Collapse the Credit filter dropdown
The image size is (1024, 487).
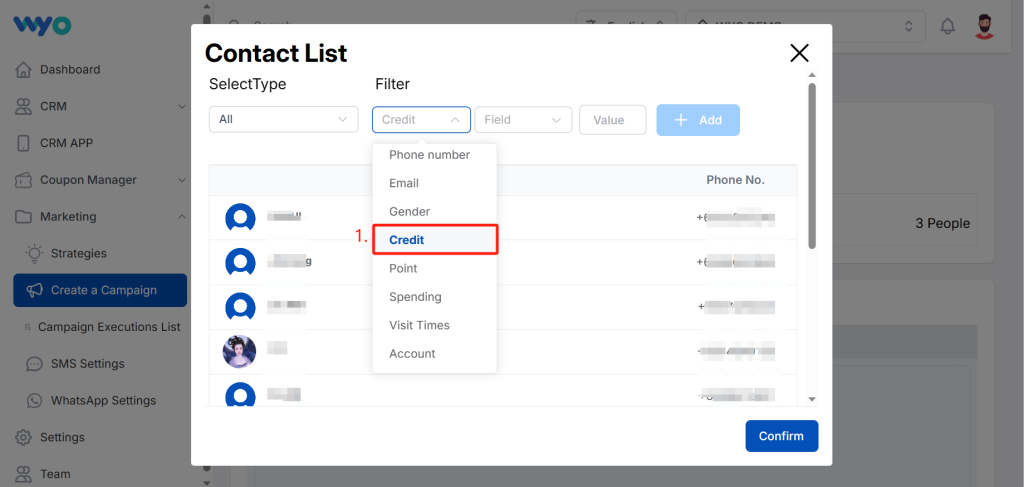(x=421, y=120)
